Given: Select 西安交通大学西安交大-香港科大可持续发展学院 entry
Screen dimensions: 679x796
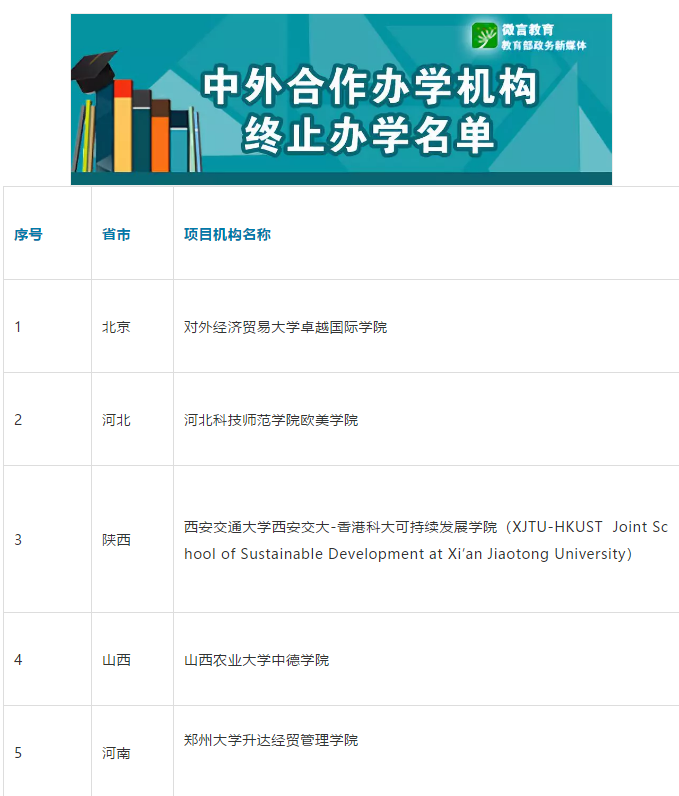Looking at the screenshot, I should (426, 540).
